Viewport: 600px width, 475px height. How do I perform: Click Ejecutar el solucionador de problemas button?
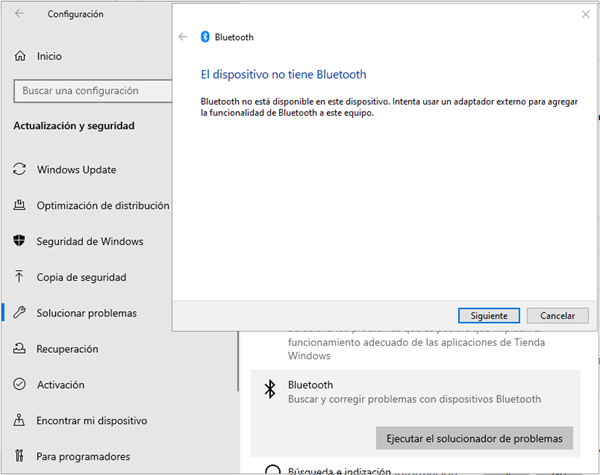coord(474,438)
